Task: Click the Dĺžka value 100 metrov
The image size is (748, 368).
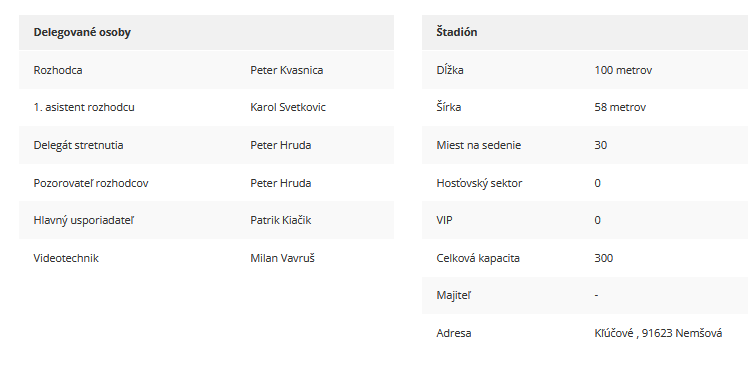Action: point(623,70)
